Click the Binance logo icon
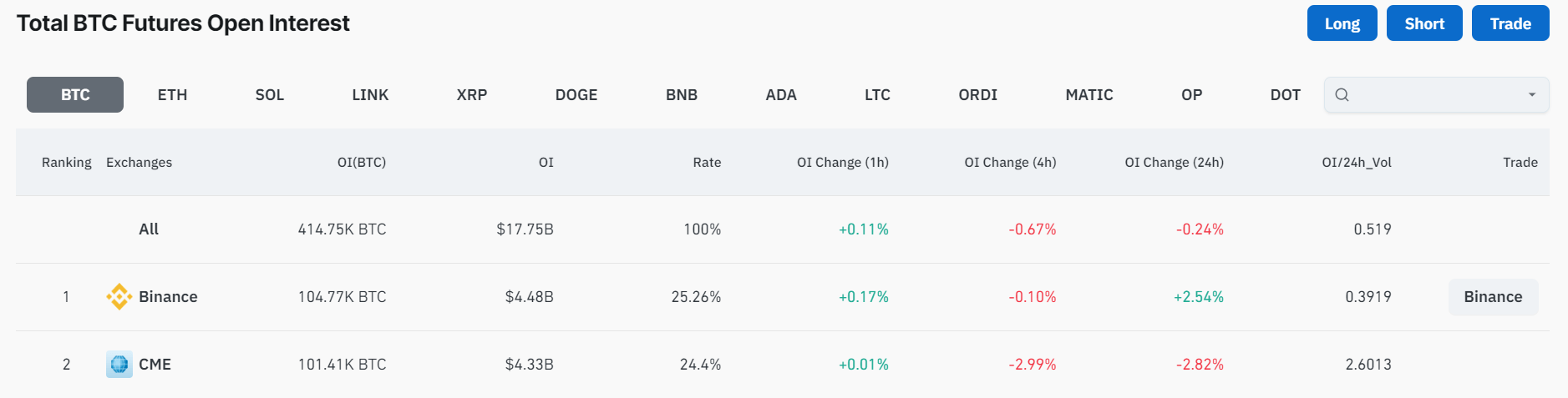Image resolution: width=1568 pixels, height=398 pixels. pos(119,297)
